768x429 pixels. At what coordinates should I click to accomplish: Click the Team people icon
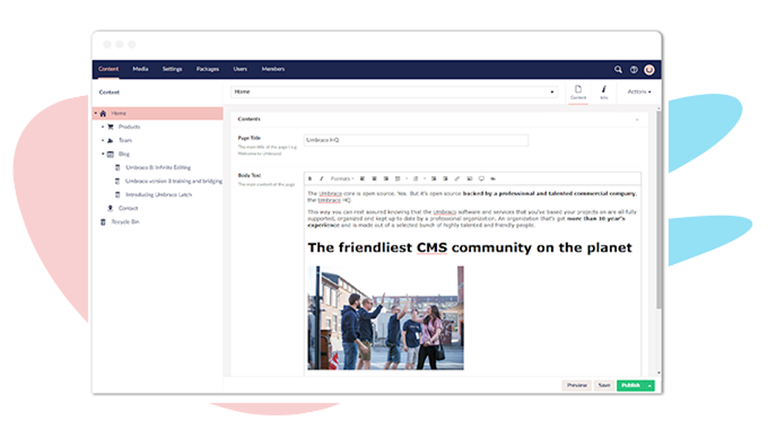click(x=110, y=141)
